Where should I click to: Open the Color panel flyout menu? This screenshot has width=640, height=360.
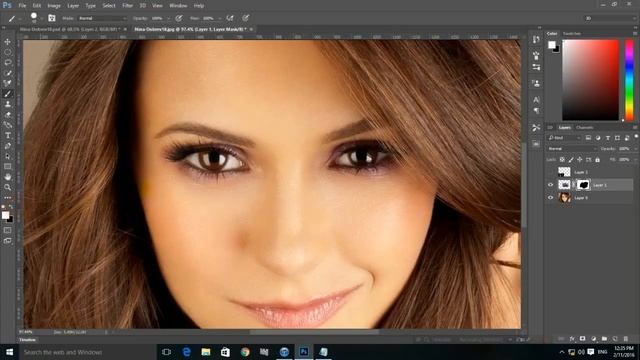tap(635, 33)
